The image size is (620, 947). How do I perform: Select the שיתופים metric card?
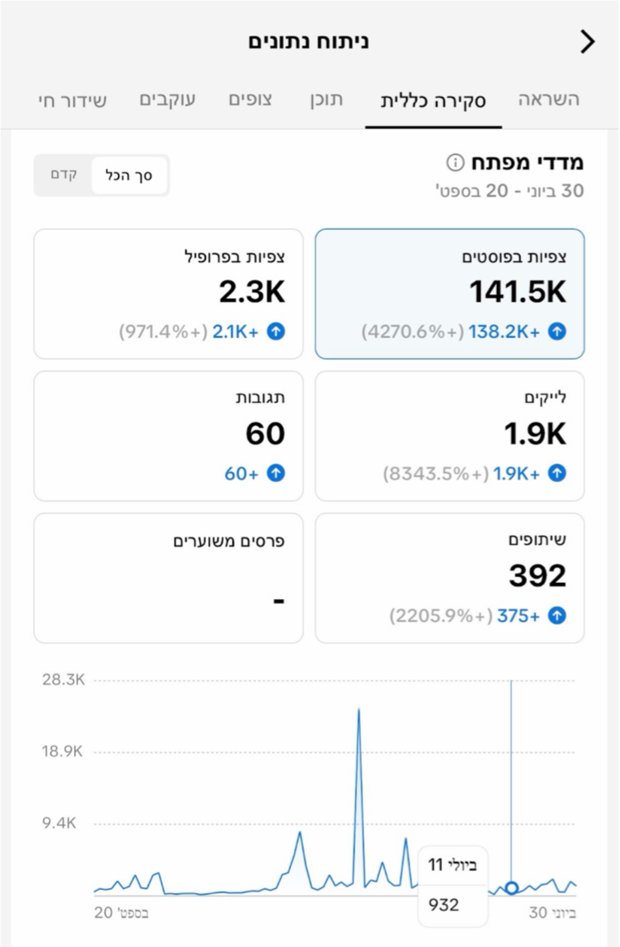pyautogui.click(x=450, y=578)
